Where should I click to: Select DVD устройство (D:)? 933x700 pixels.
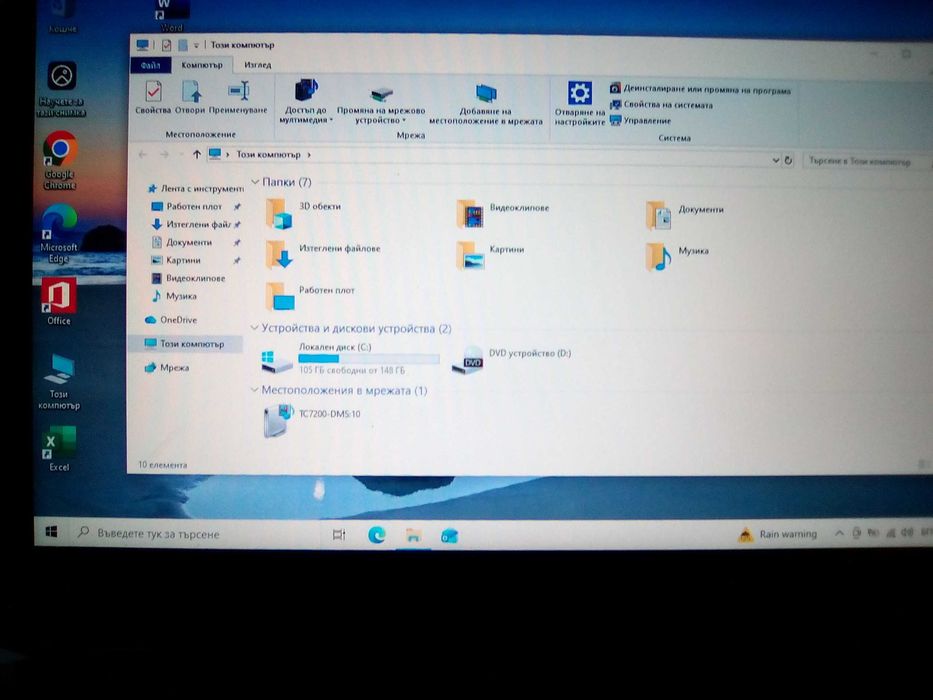click(x=511, y=359)
